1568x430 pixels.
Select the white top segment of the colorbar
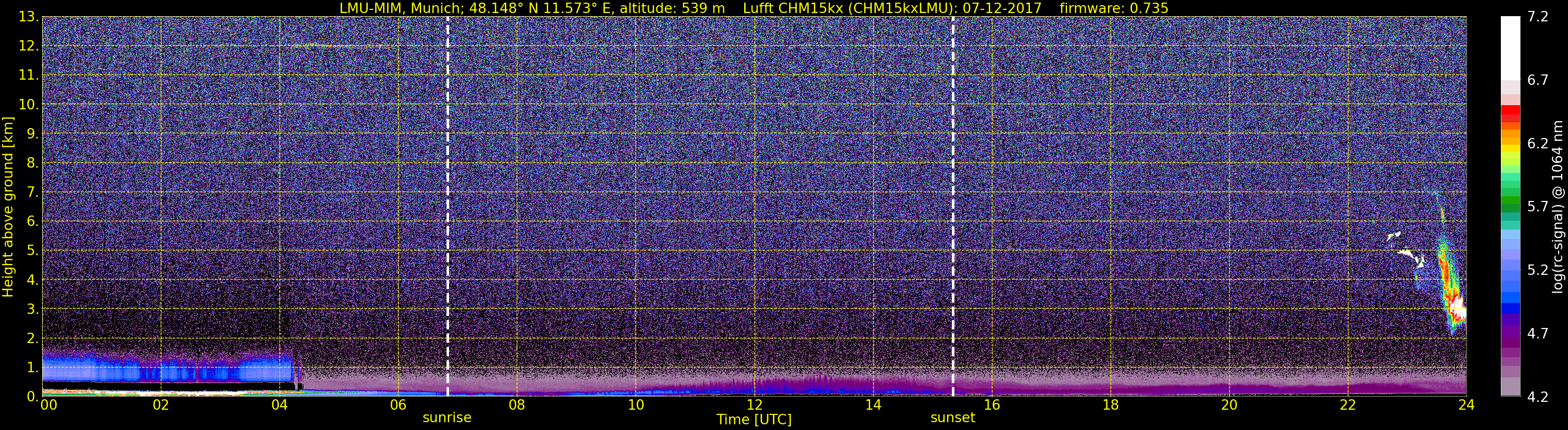point(1510,48)
